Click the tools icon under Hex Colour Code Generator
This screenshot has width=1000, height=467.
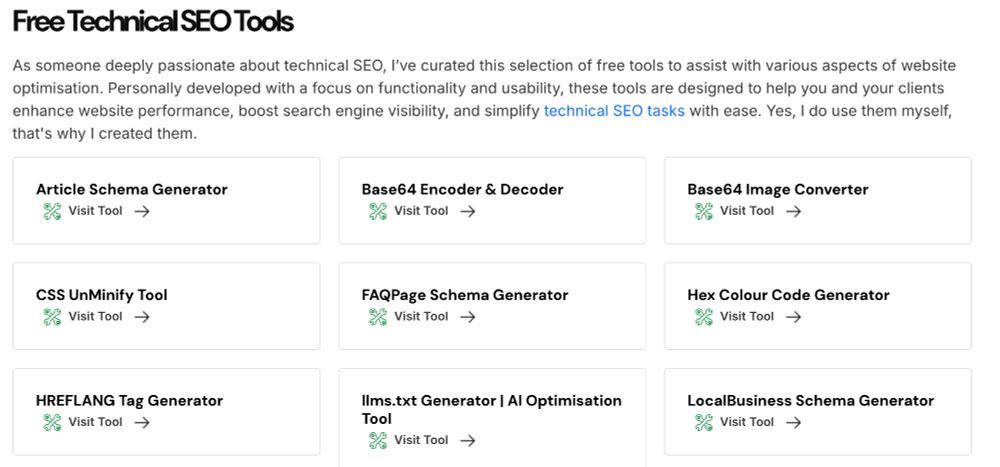coord(704,316)
